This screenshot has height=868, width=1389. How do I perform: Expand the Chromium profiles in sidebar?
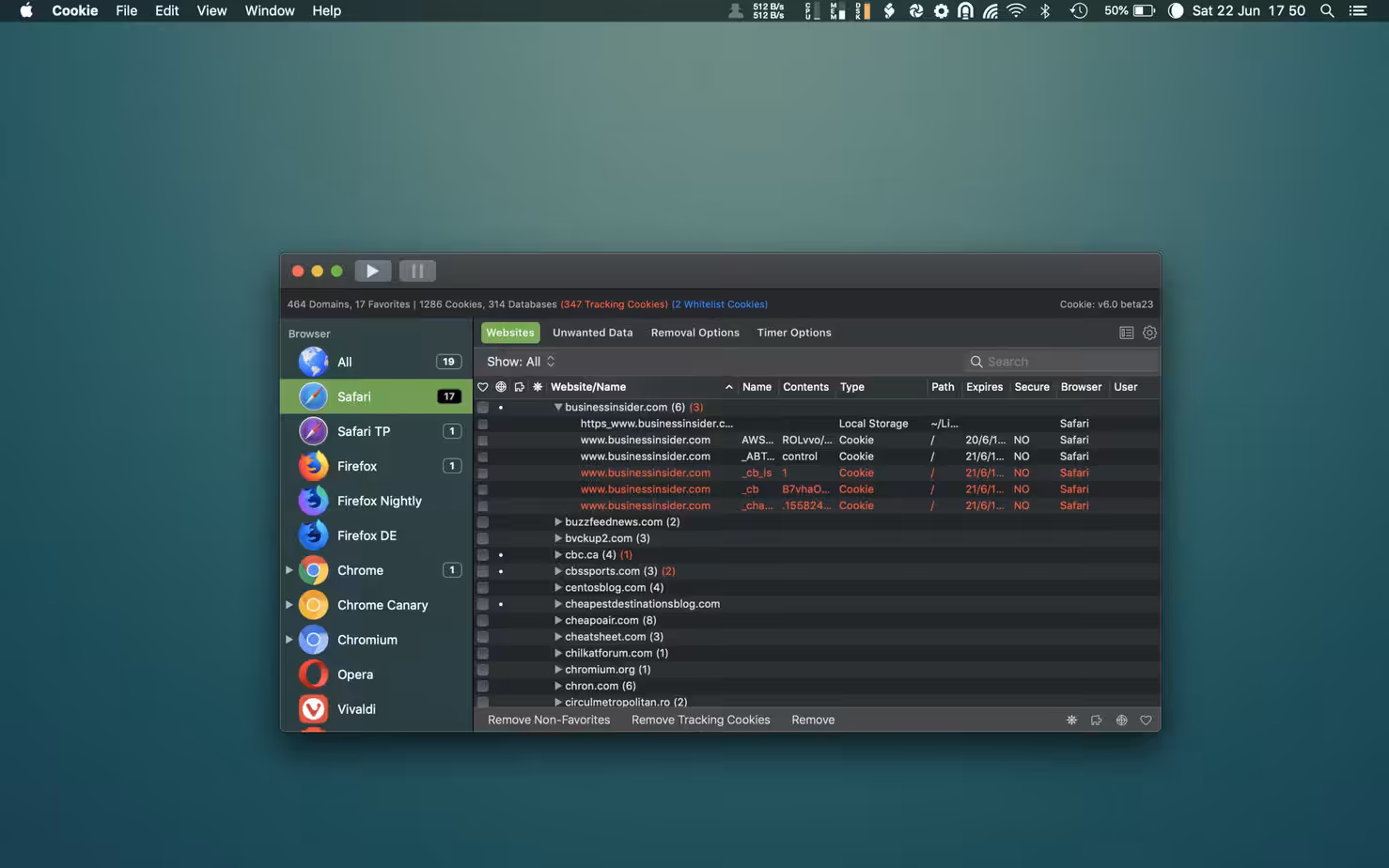pos(289,640)
